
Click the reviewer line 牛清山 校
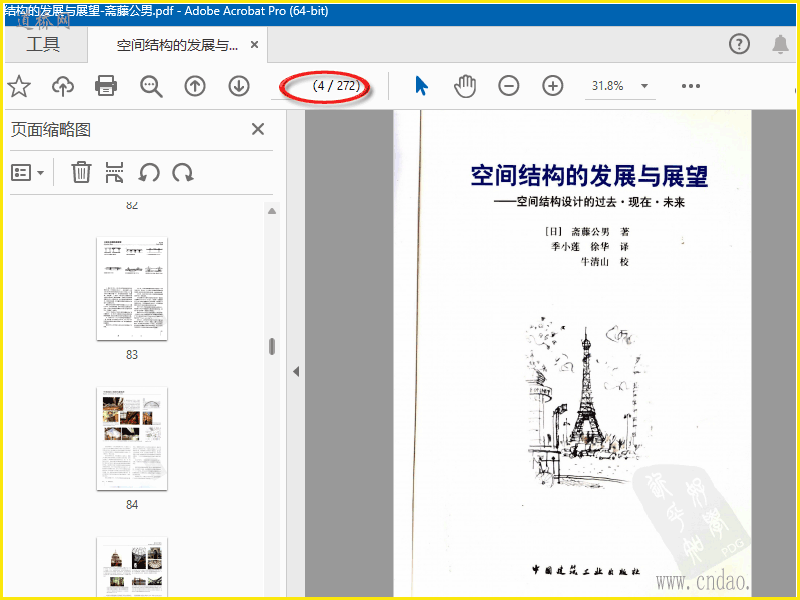(605, 262)
